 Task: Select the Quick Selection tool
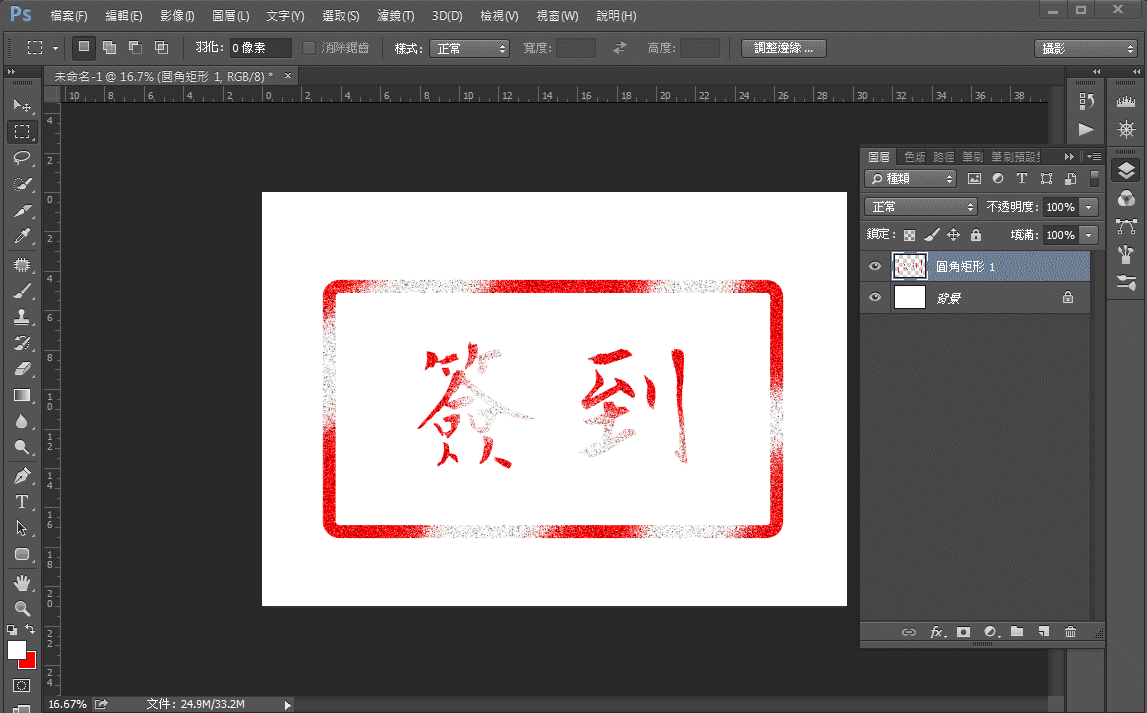click(x=22, y=184)
